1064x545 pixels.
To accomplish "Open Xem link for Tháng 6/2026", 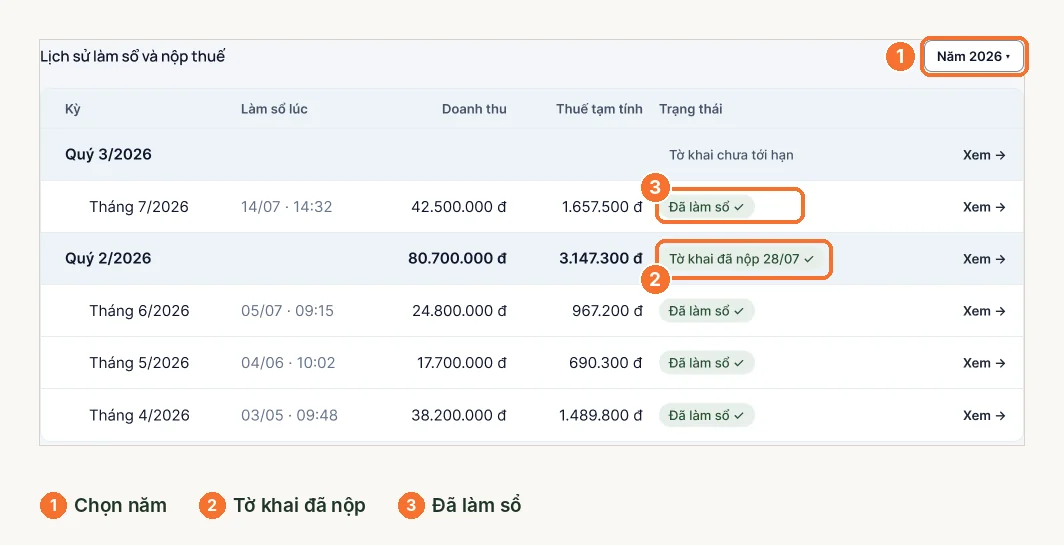I will click(984, 311).
